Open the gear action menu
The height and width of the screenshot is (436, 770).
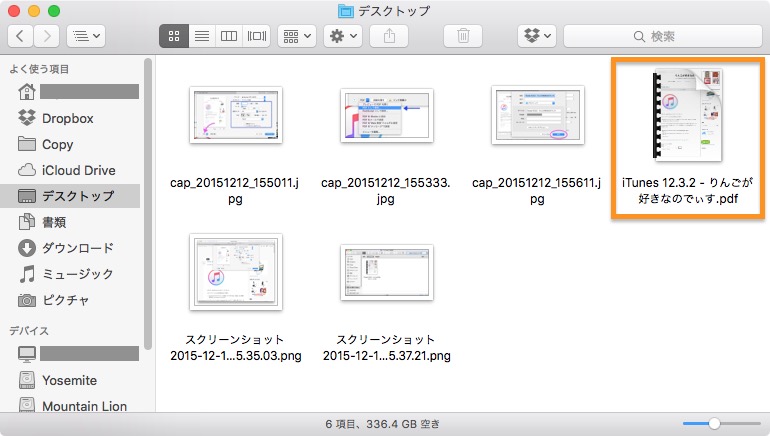pos(343,36)
